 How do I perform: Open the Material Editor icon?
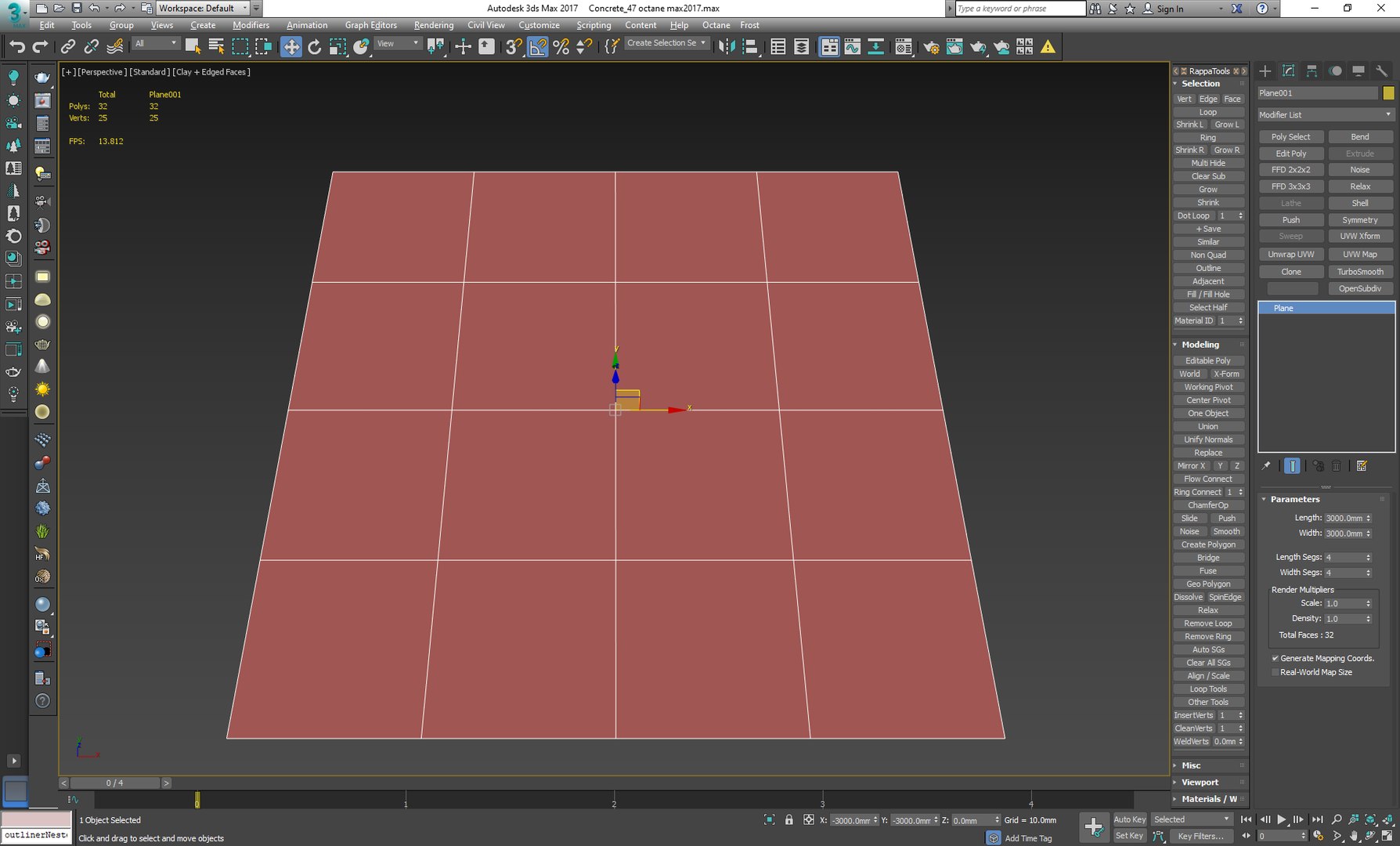click(x=903, y=47)
